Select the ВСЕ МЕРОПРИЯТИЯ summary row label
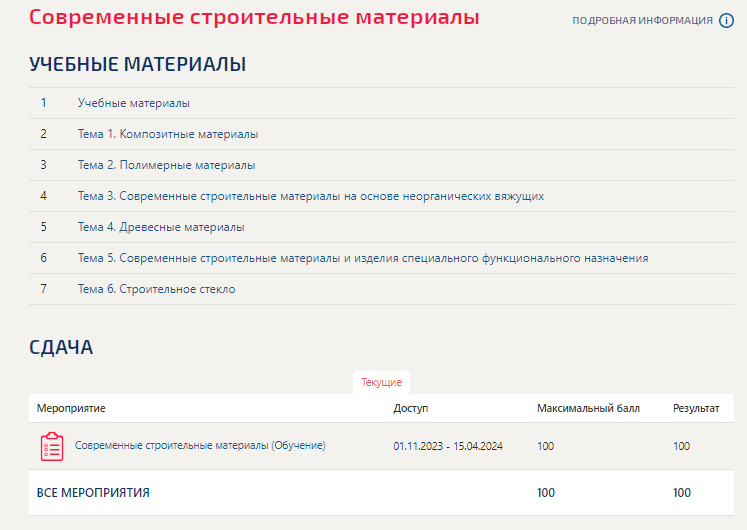Viewport: 747px width, 530px height. (x=93, y=493)
